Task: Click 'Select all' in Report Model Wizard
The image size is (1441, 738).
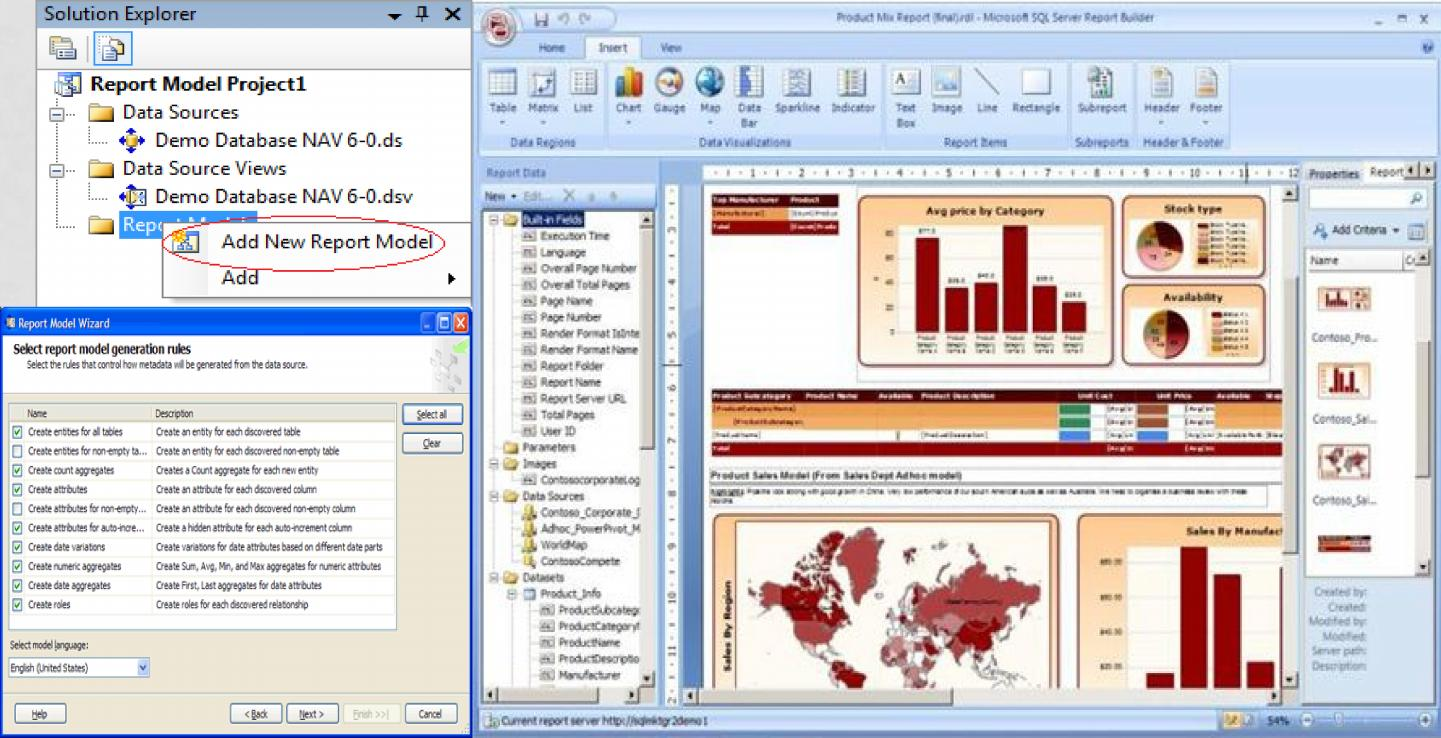Action: click(432, 414)
